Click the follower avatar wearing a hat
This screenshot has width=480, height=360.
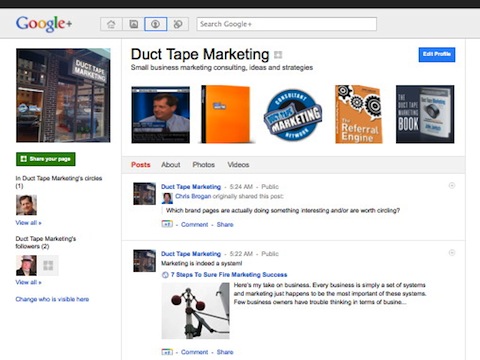(26, 265)
